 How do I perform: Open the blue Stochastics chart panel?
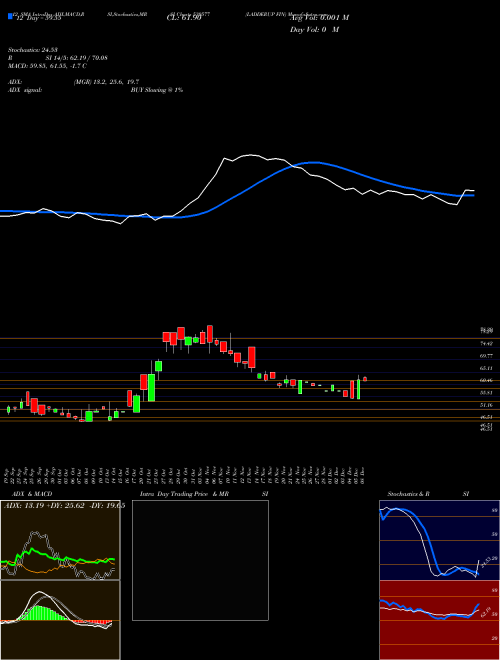[x=439, y=540]
